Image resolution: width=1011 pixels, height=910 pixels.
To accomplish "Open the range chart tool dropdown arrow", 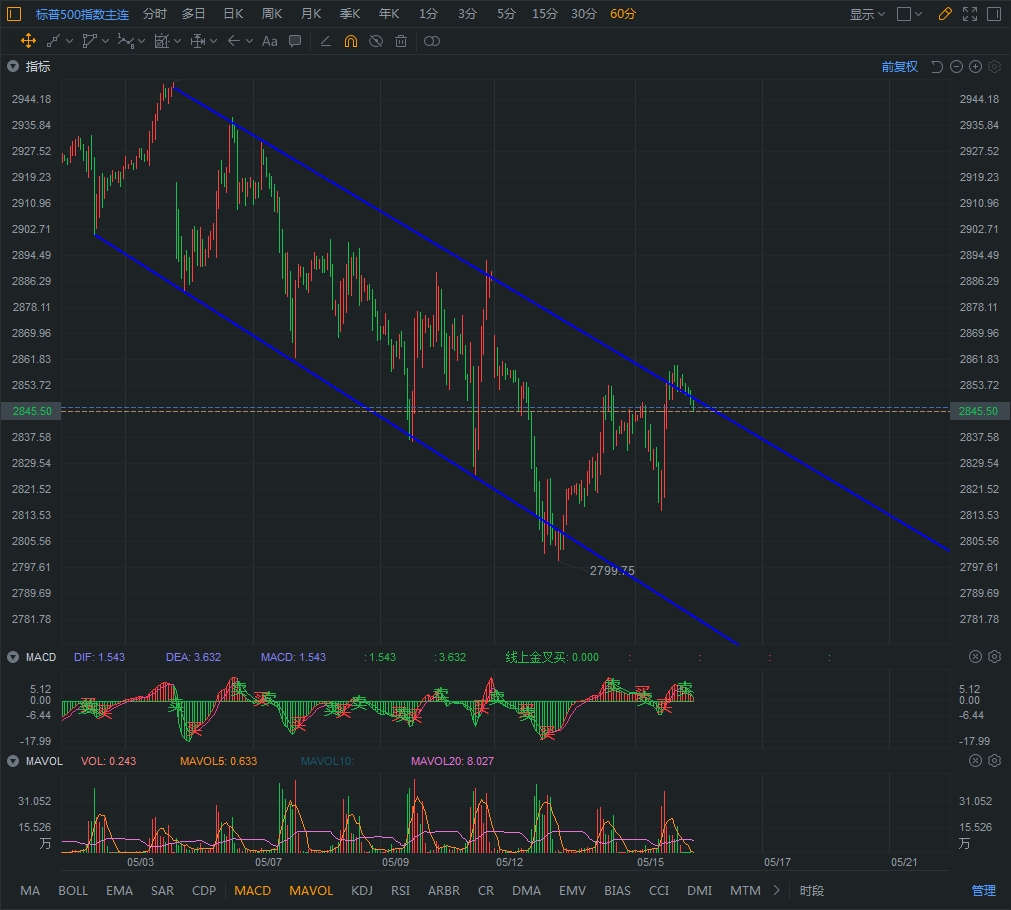I will tap(178, 41).
